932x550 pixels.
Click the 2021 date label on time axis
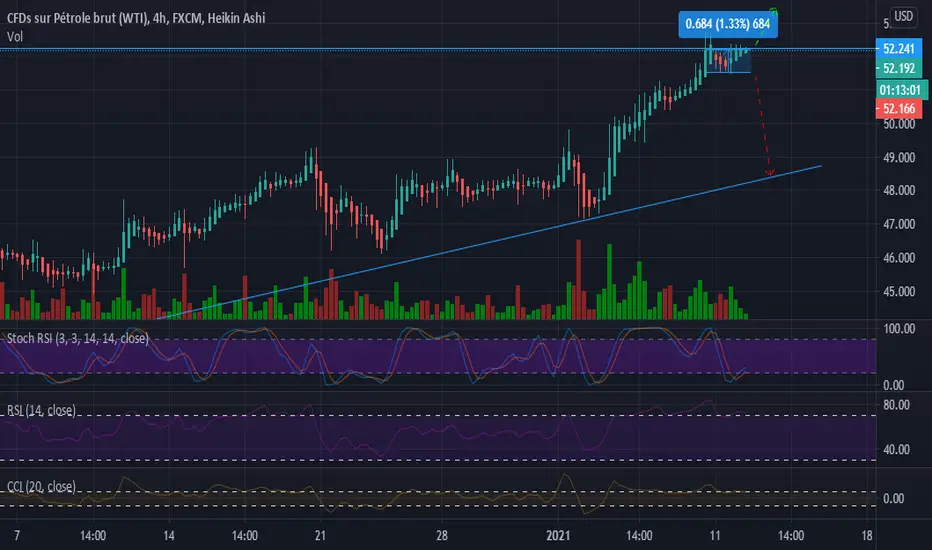pyautogui.click(x=558, y=536)
